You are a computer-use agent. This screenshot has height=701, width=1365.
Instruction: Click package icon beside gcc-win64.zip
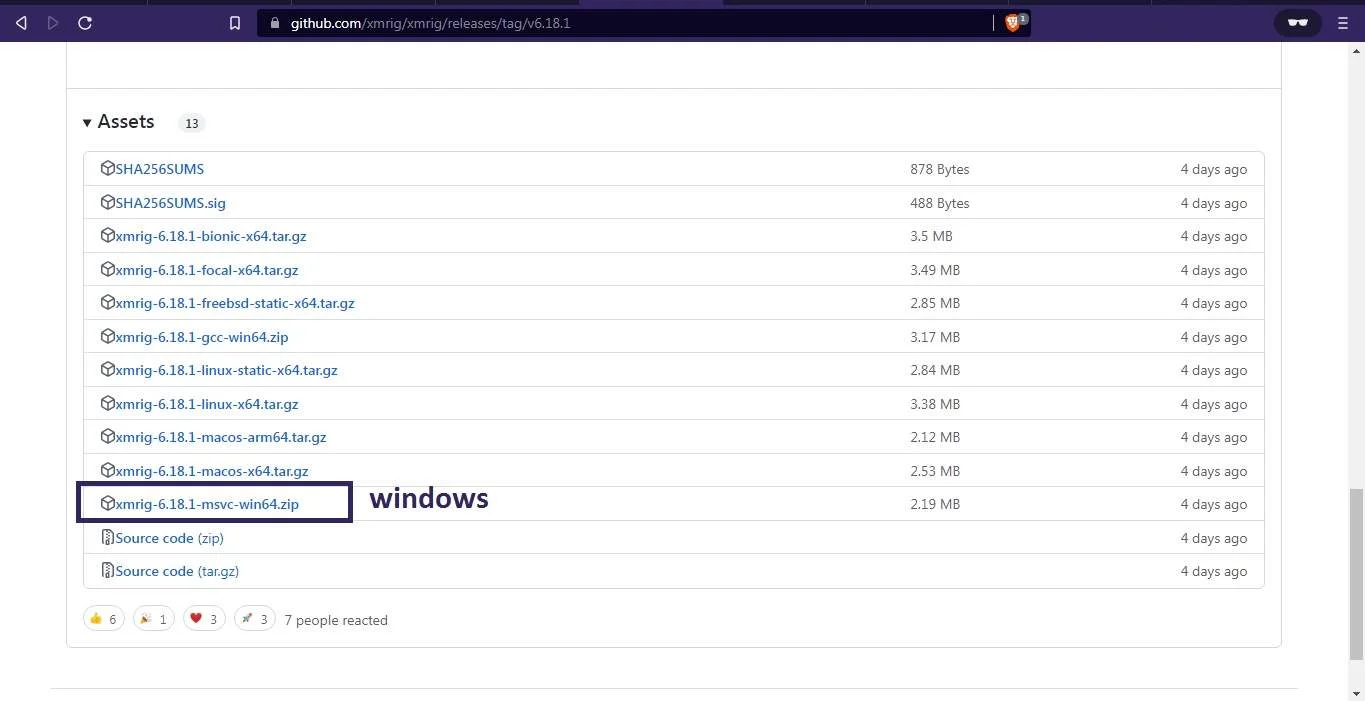(108, 336)
